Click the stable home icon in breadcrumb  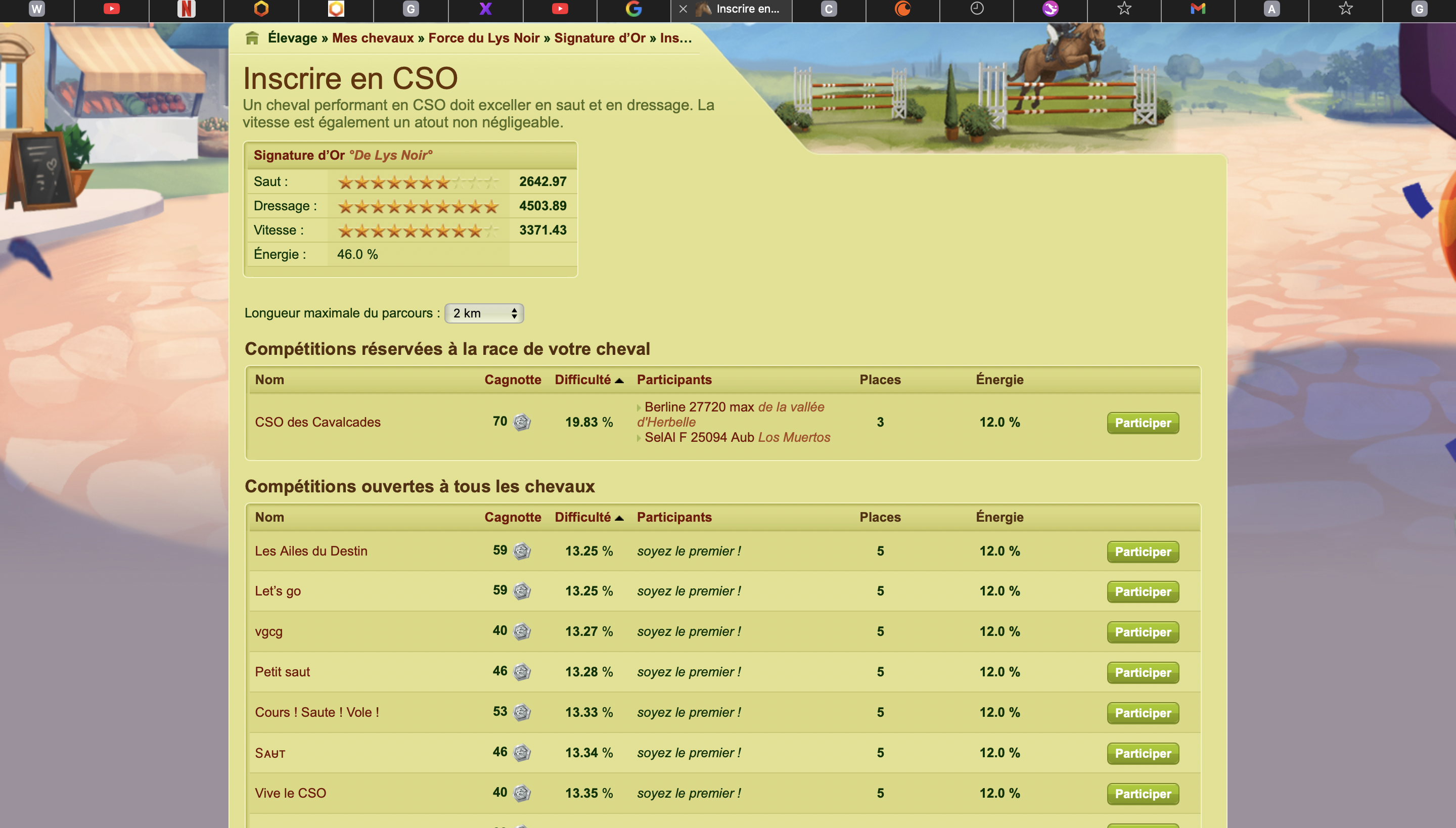(x=252, y=38)
